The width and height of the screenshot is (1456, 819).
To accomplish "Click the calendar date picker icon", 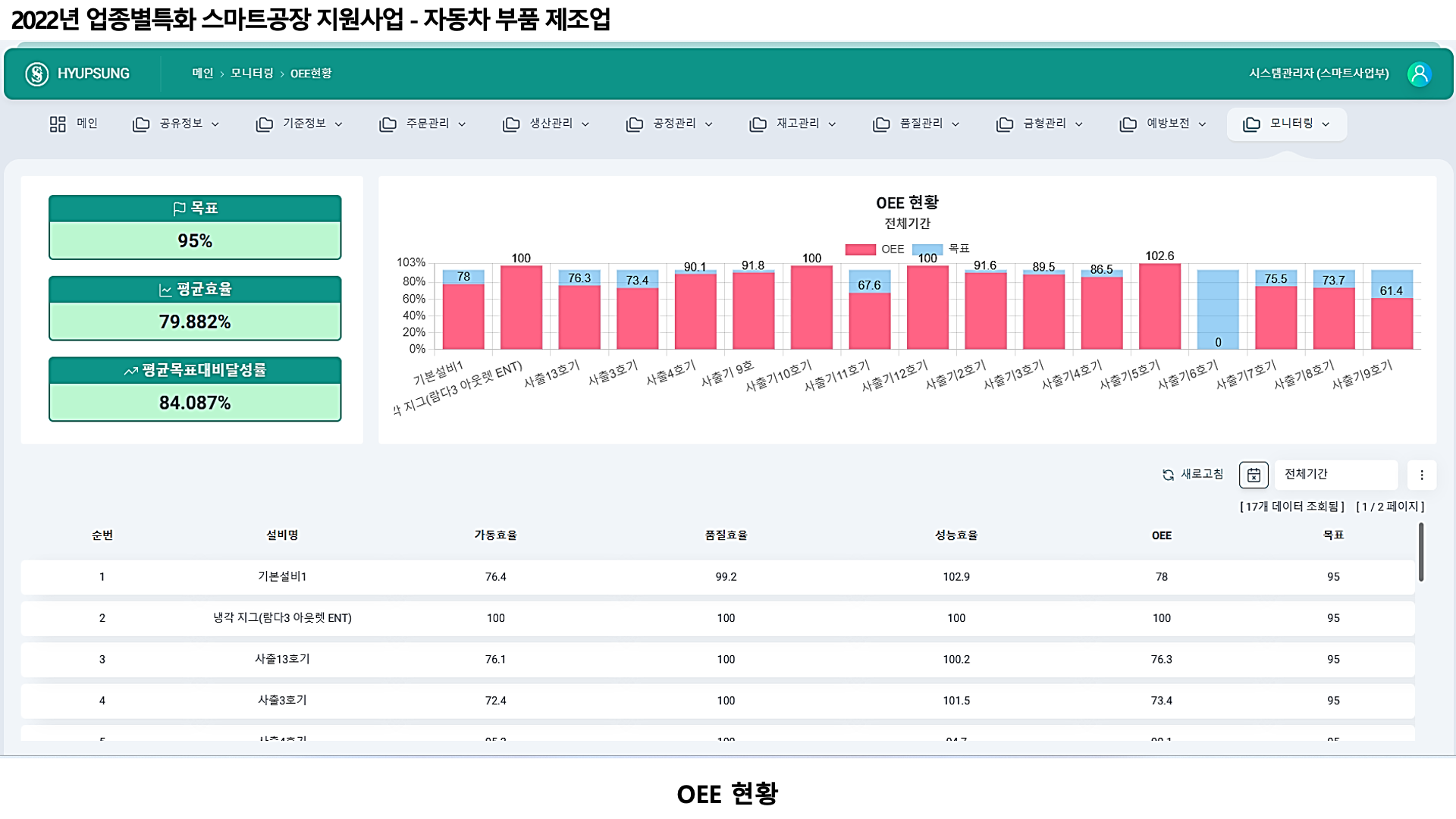I will 1254,475.
